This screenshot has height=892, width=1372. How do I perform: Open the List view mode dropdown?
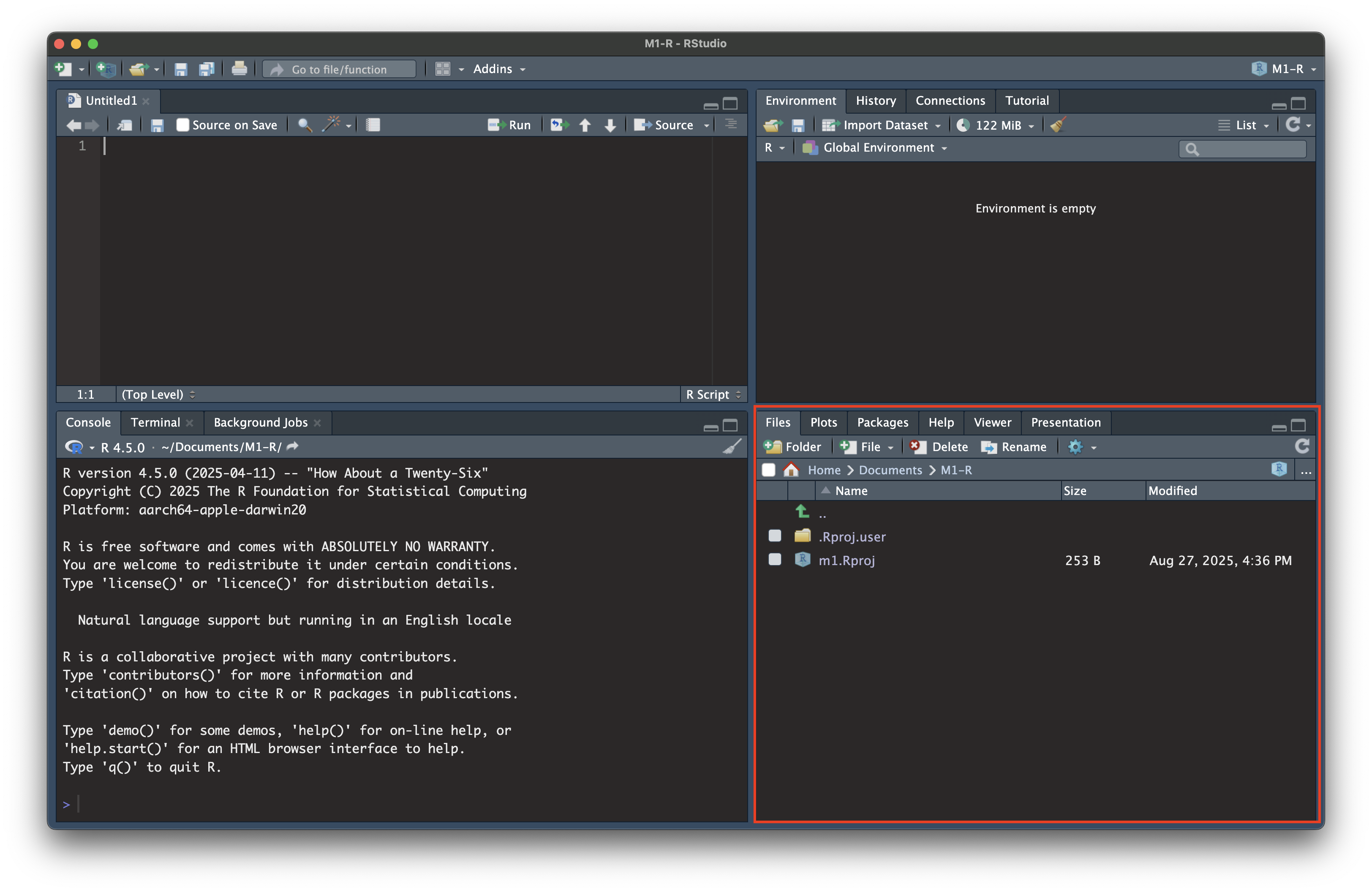1244,125
